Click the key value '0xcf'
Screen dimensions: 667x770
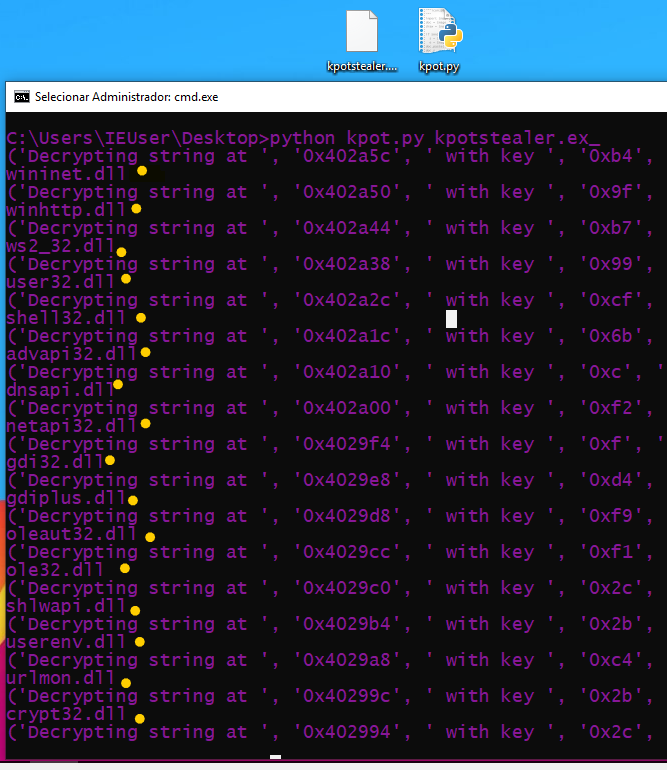(611, 300)
